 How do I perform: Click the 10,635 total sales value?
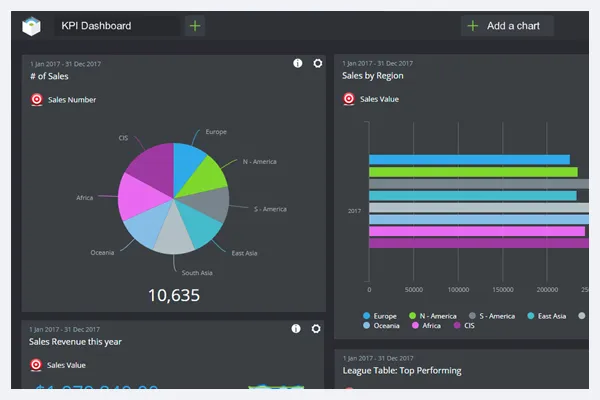[174, 296]
